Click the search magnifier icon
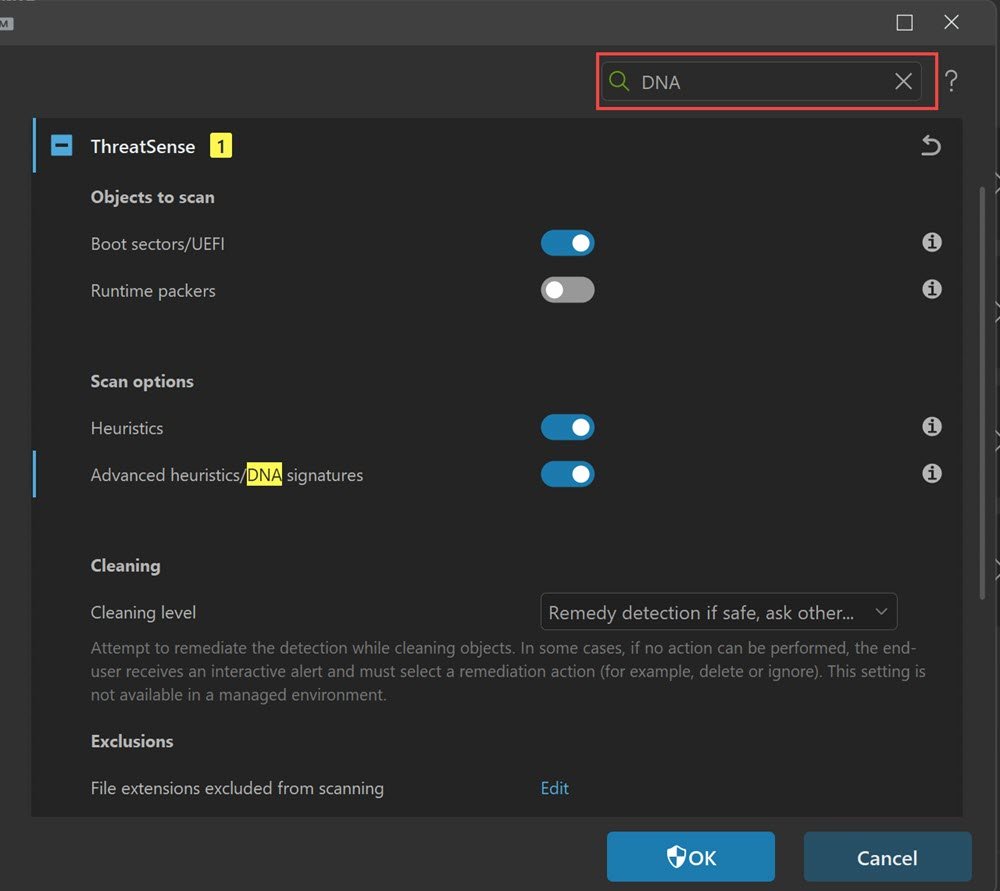The width and height of the screenshot is (1000, 891). [619, 81]
